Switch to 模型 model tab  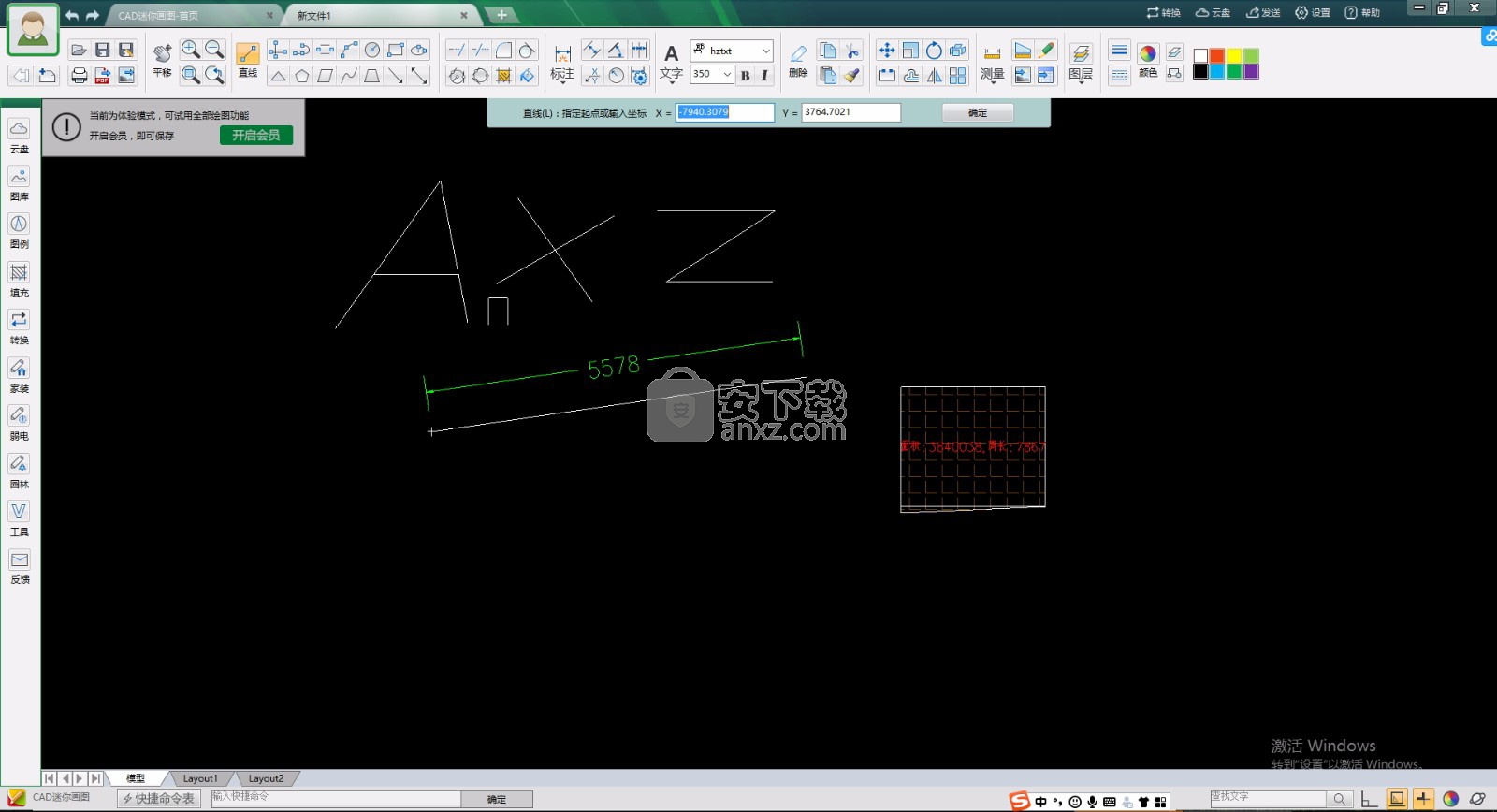pos(137,778)
